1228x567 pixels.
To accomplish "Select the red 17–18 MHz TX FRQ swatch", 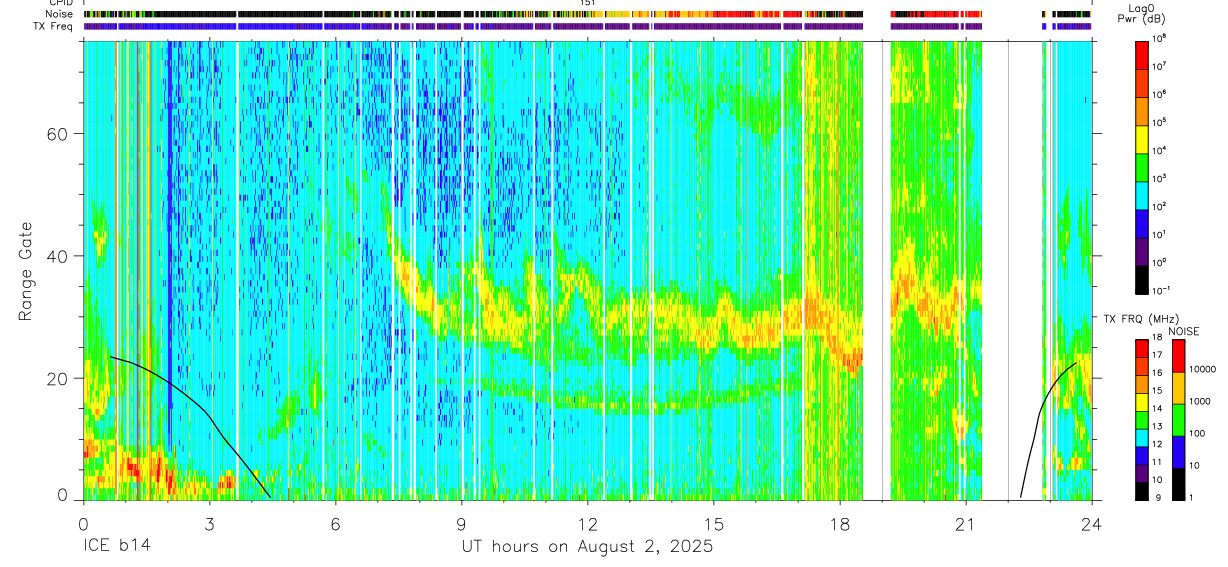I will pos(1142,349).
